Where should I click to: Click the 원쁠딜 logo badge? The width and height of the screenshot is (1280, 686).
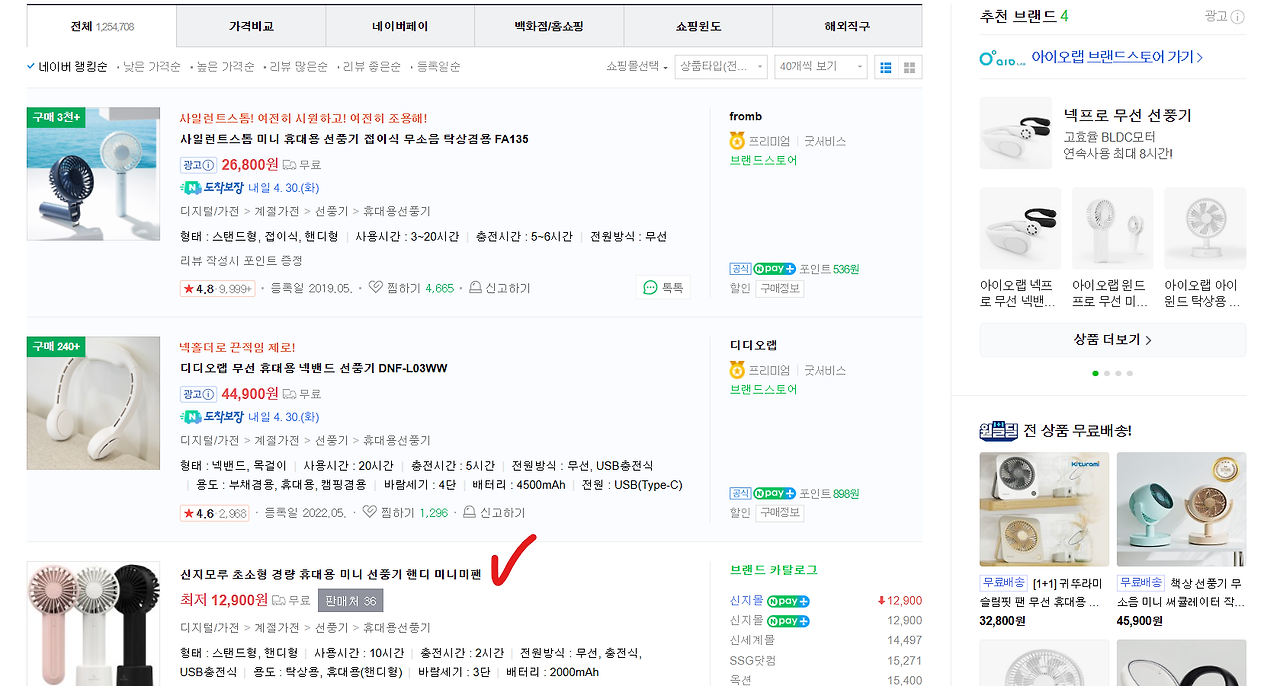(x=998, y=431)
